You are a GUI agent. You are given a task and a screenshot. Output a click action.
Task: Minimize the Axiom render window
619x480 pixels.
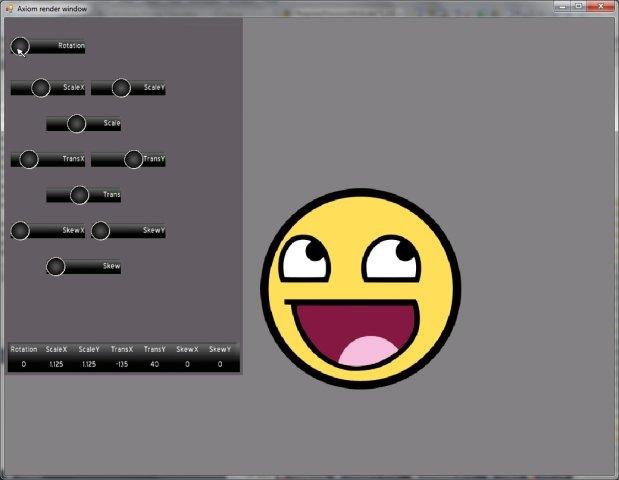pos(562,7)
